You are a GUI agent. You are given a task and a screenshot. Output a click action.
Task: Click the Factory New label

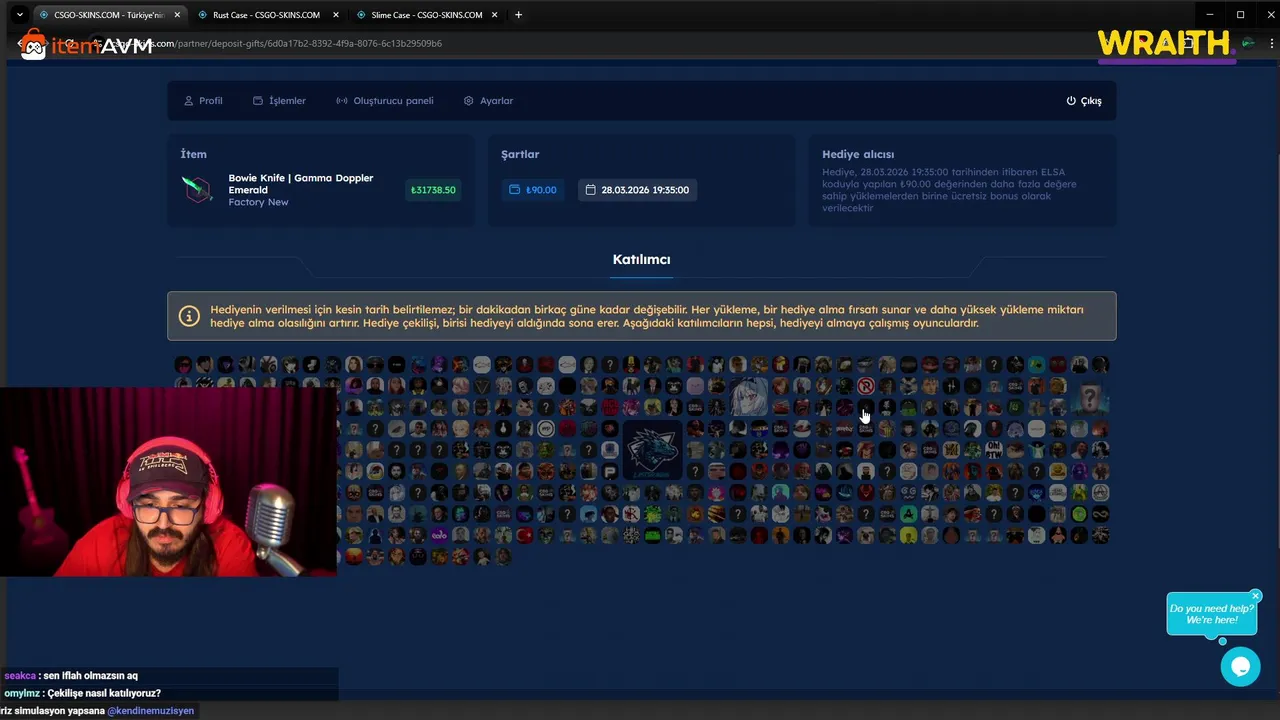pyautogui.click(x=258, y=202)
